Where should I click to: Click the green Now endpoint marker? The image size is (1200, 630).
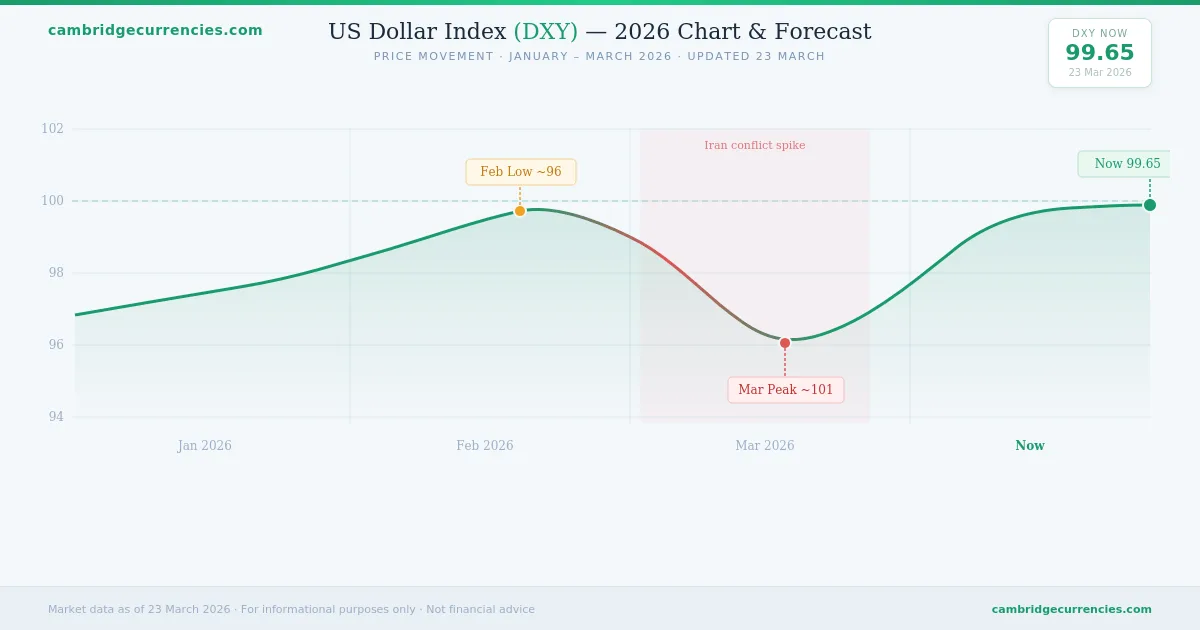pyautogui.click(x=1150, y=205)
